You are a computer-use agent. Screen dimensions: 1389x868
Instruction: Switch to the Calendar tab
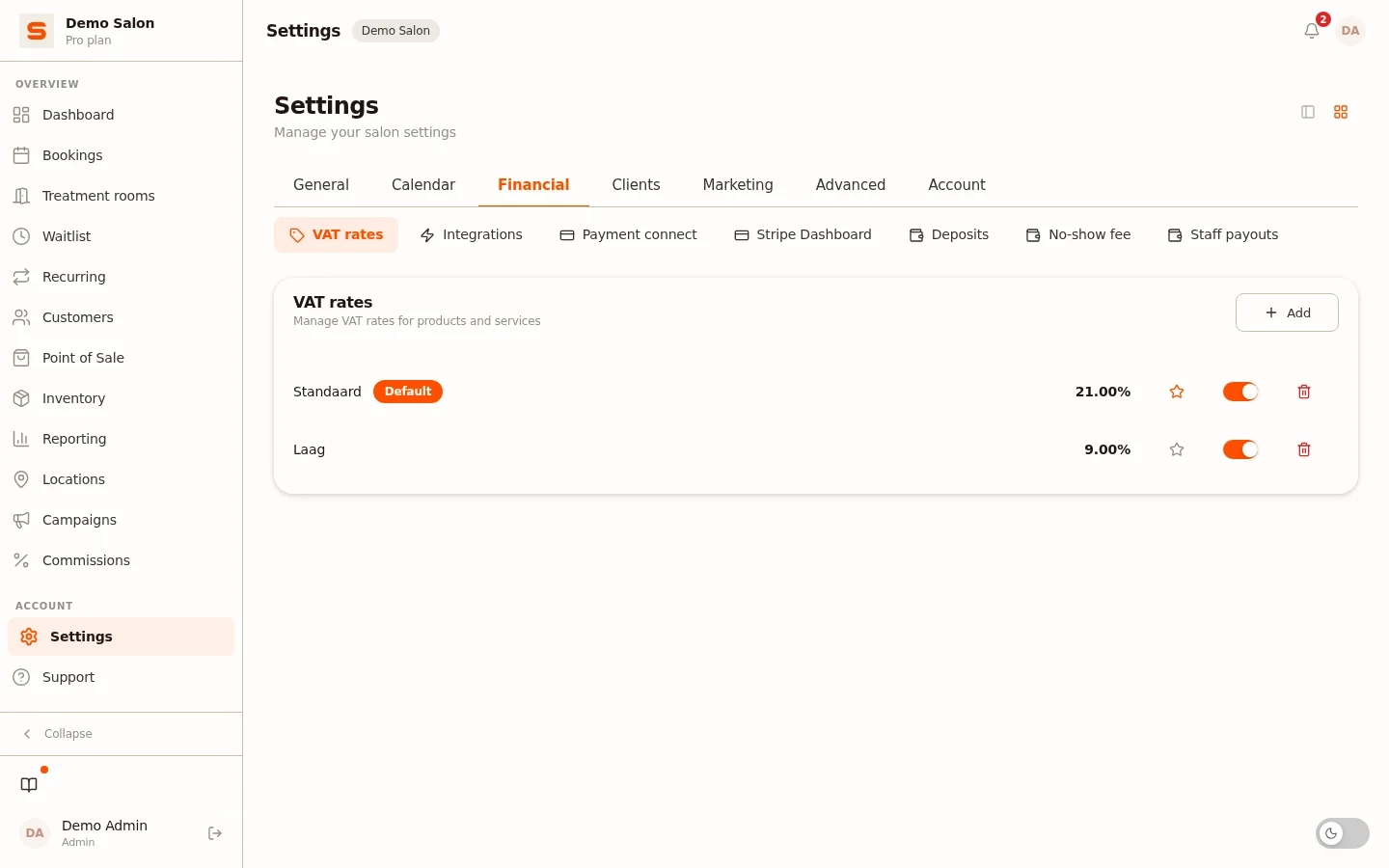tap(423, 185)
